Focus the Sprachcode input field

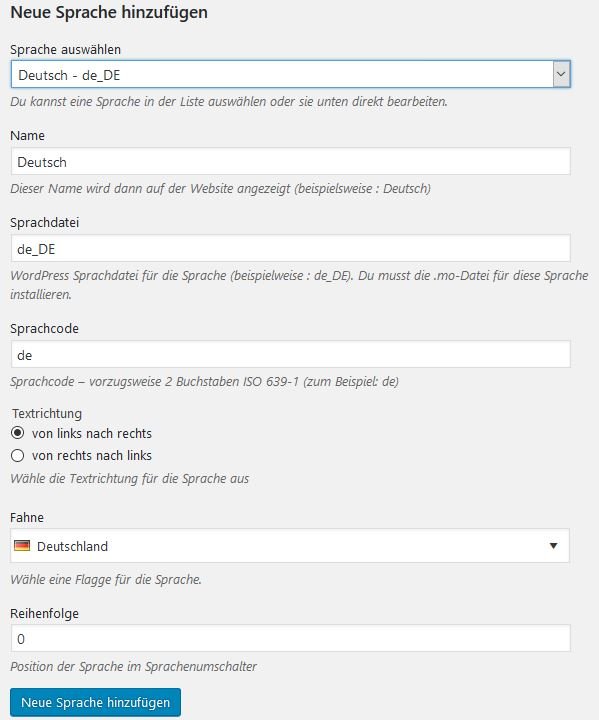290,354
